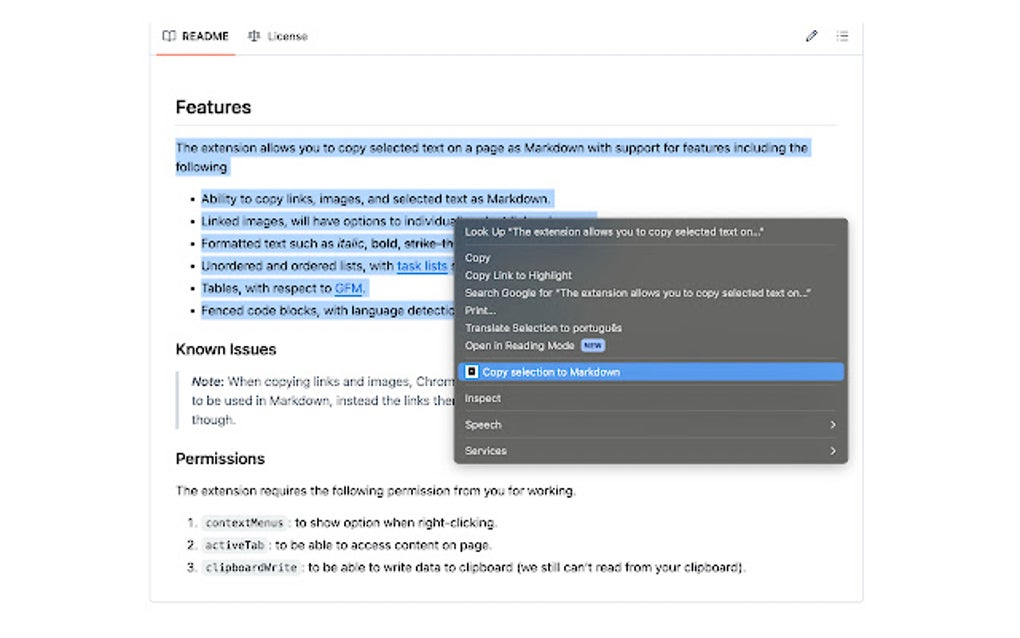
Task: Select Translate Selection to português
Action: 543,328
